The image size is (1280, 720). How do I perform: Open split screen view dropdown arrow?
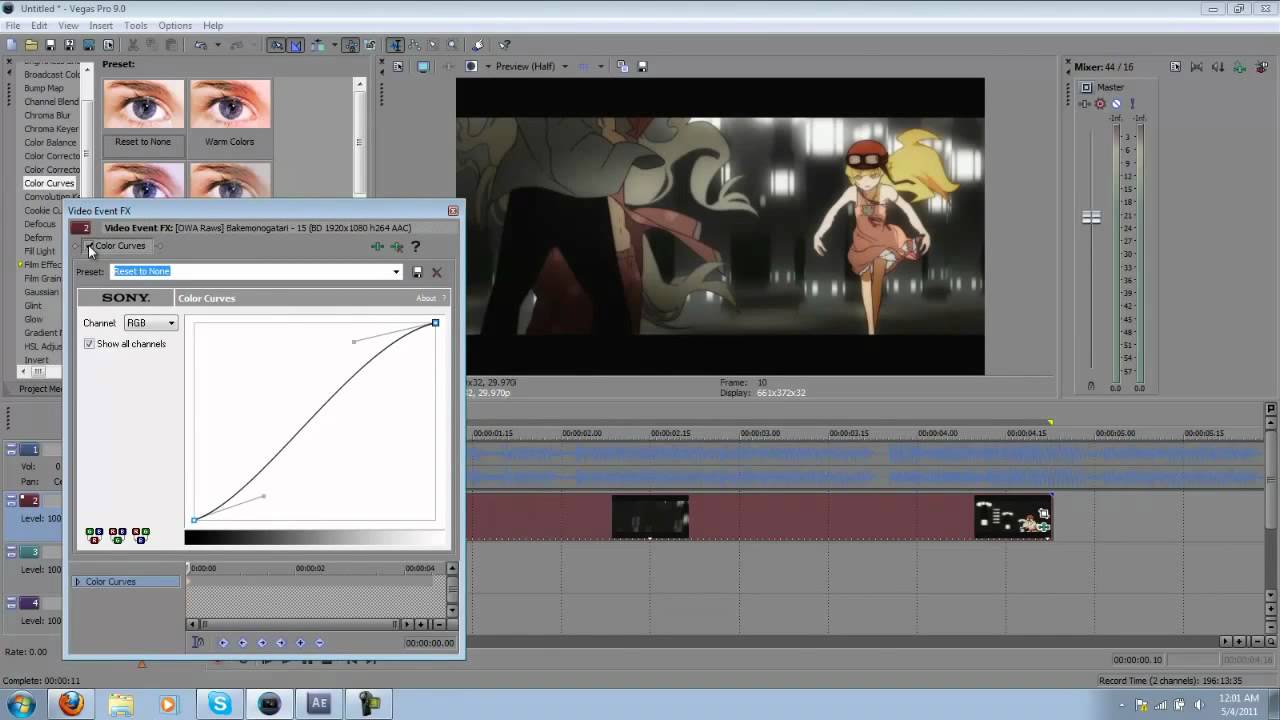click(488, 66)
